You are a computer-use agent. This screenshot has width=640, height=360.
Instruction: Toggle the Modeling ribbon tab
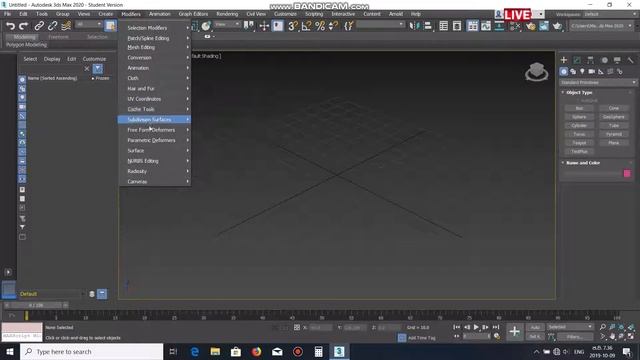click(24, 37)
